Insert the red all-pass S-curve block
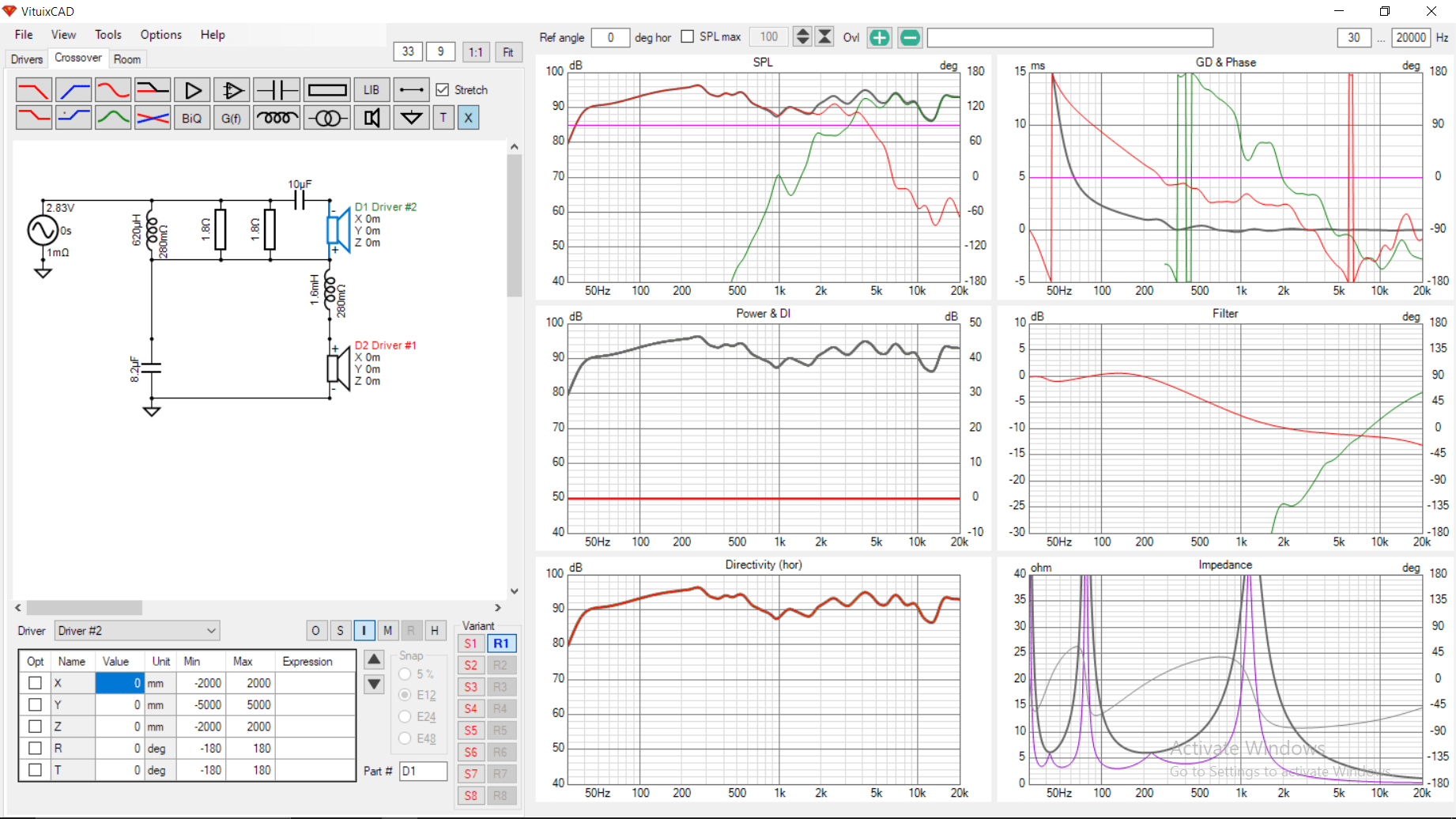The width and height of the screenshot is (1456, 819). click(x=113, y=90)
